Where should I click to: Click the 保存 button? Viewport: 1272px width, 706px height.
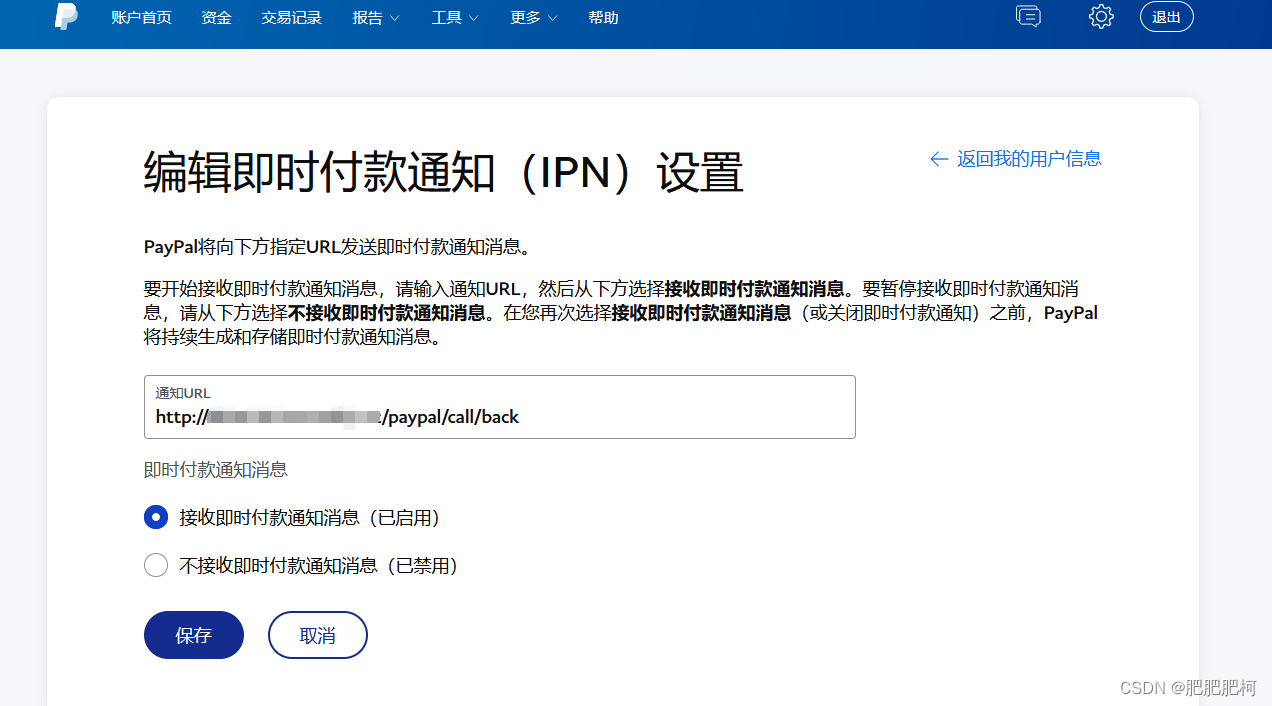click(194, 635)
